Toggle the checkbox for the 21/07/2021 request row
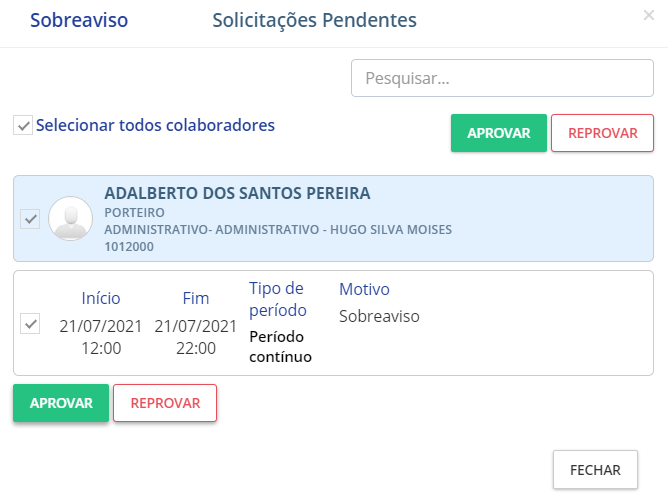668x499 pixels. pos(30,323)
